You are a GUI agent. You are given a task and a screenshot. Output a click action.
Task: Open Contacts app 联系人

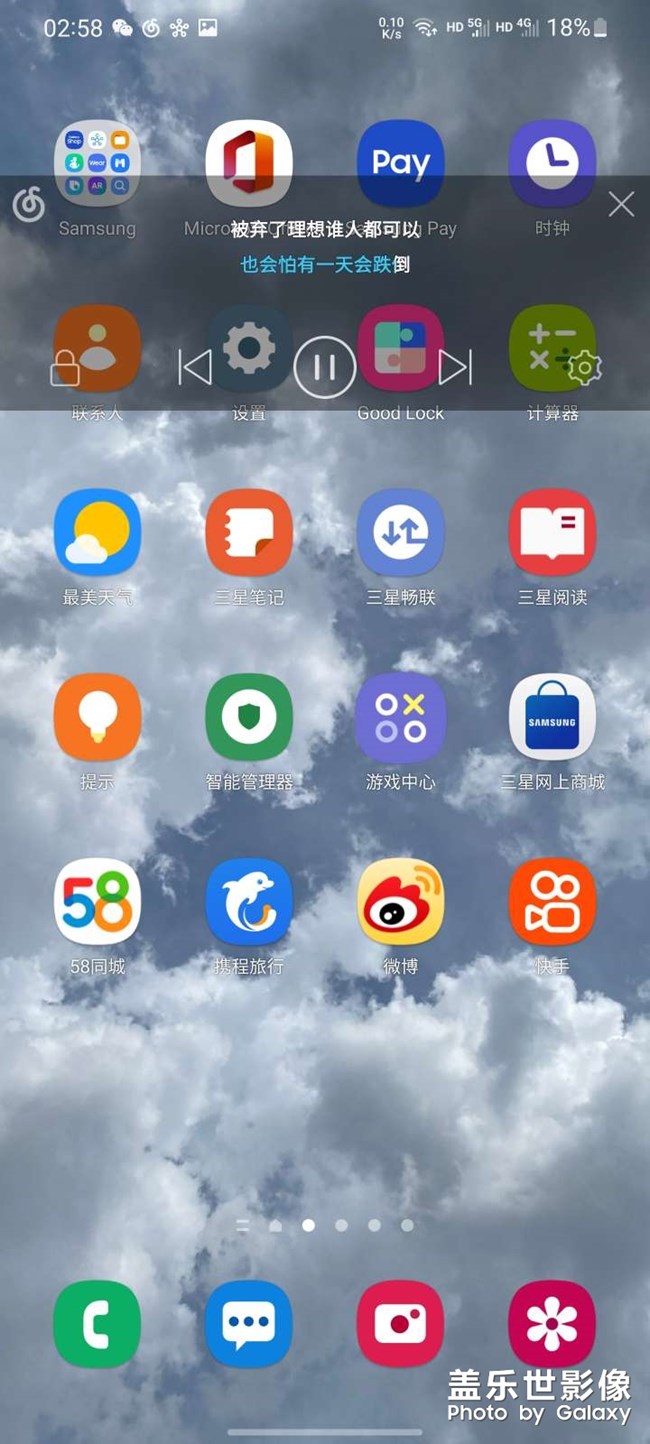point(97,348)
